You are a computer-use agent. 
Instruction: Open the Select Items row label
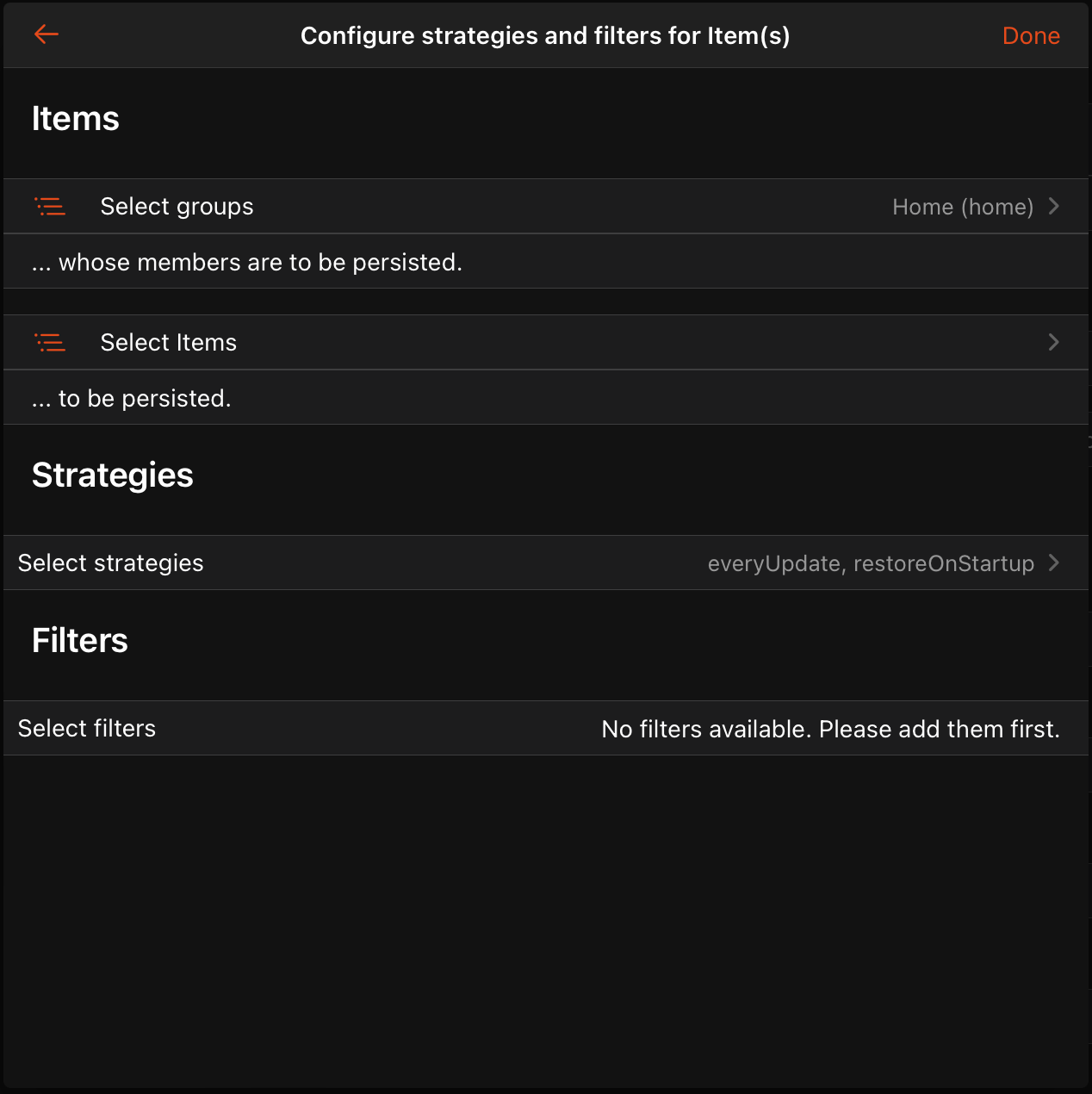tap(168, 343)
